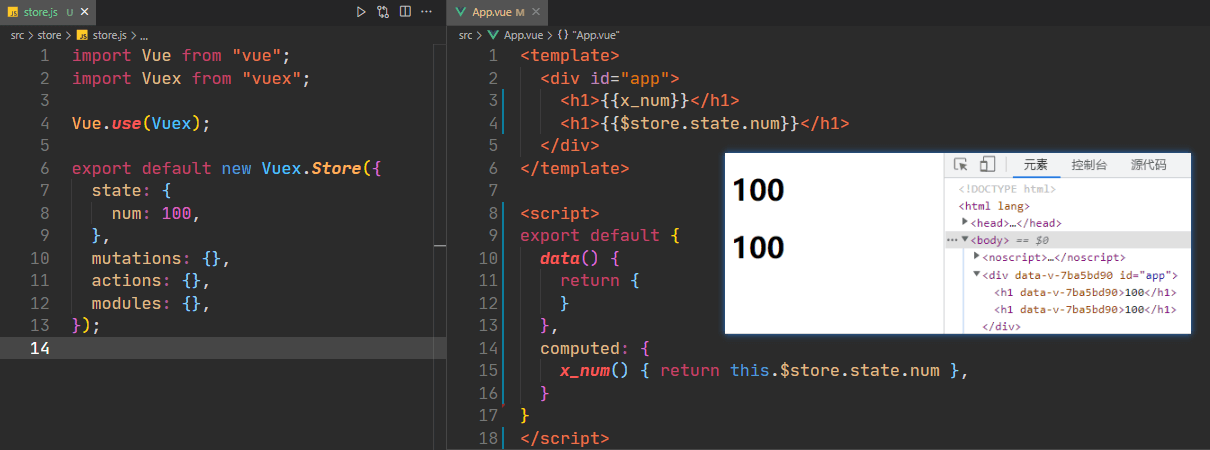Viewport: 1210px width, 450px height.
Task: Select the DevTools inspect element cursor icon
Action: pyautogui.click(x=961, y=165)
